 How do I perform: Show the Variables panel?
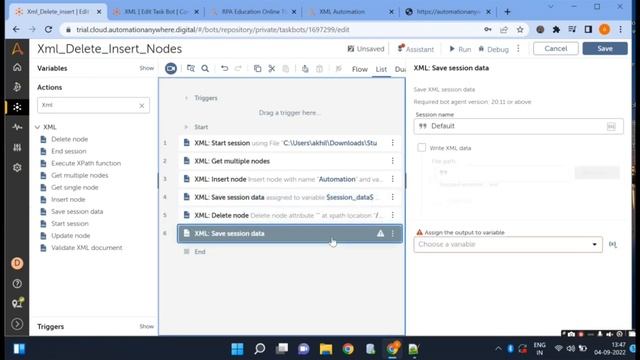(x=147, y=68)
